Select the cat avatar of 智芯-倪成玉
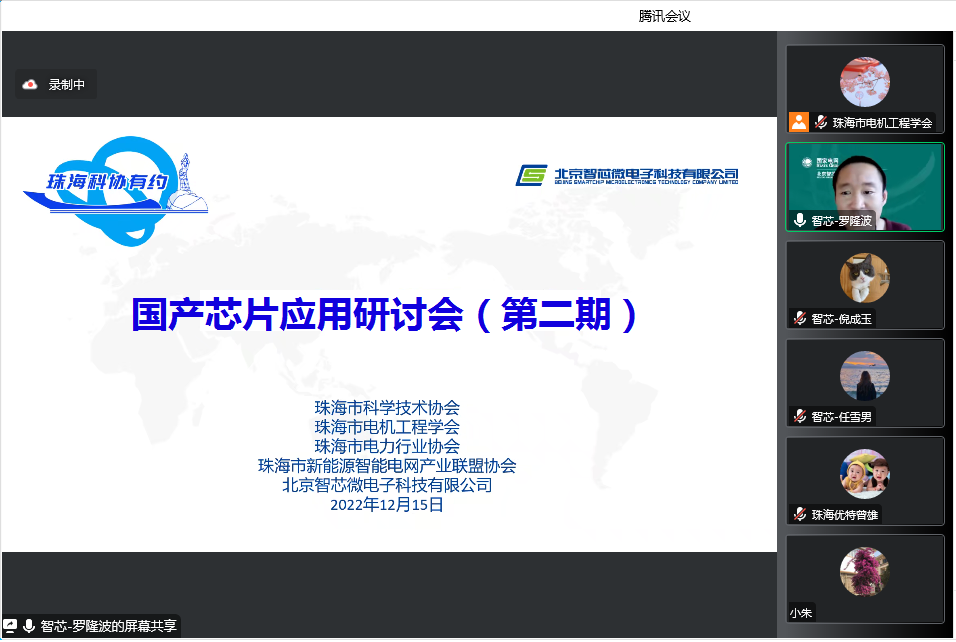This screenshot has height=642, width=956. coord(865,277)
